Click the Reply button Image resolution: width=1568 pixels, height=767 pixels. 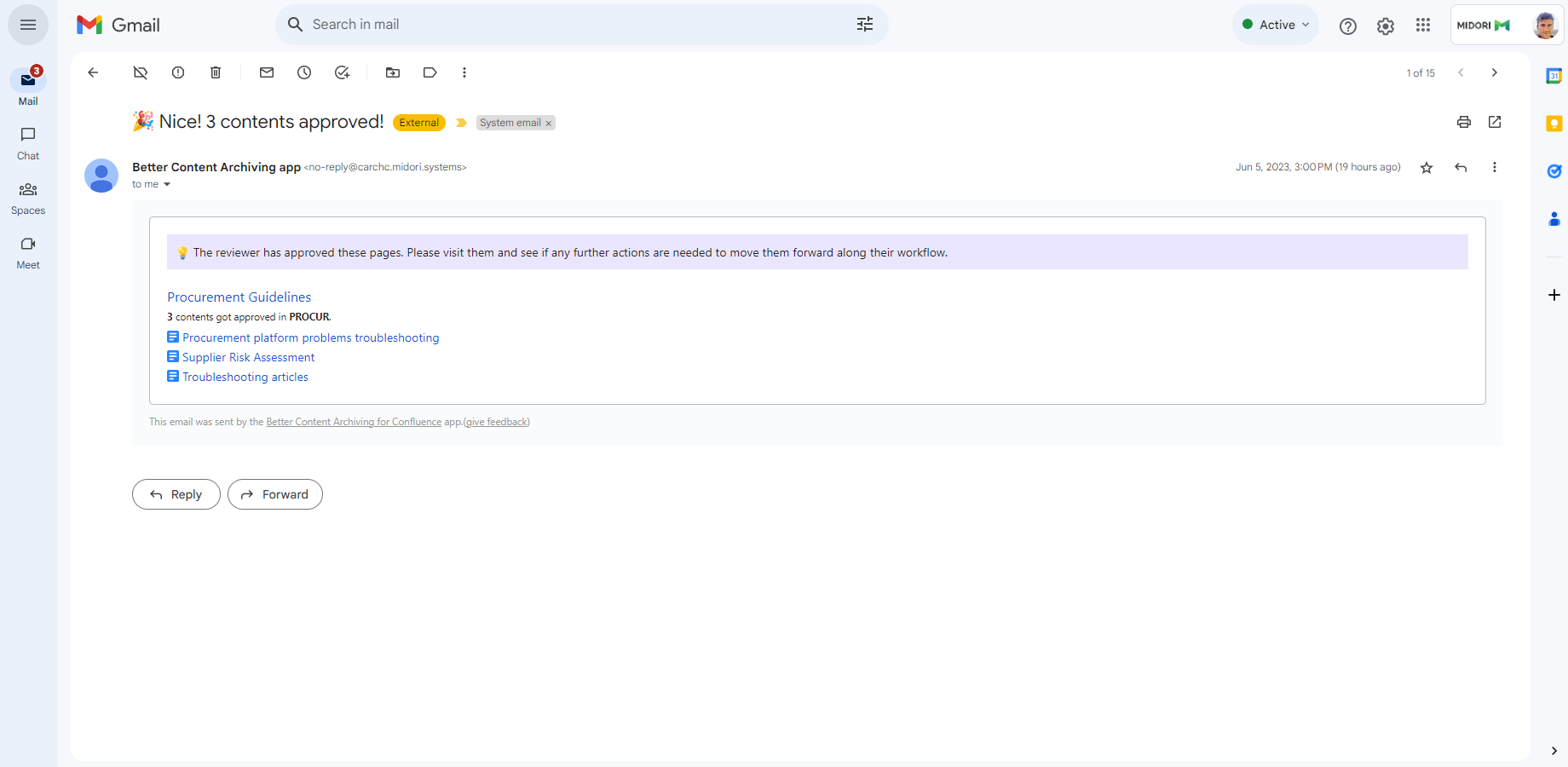(x=176, y=494)
